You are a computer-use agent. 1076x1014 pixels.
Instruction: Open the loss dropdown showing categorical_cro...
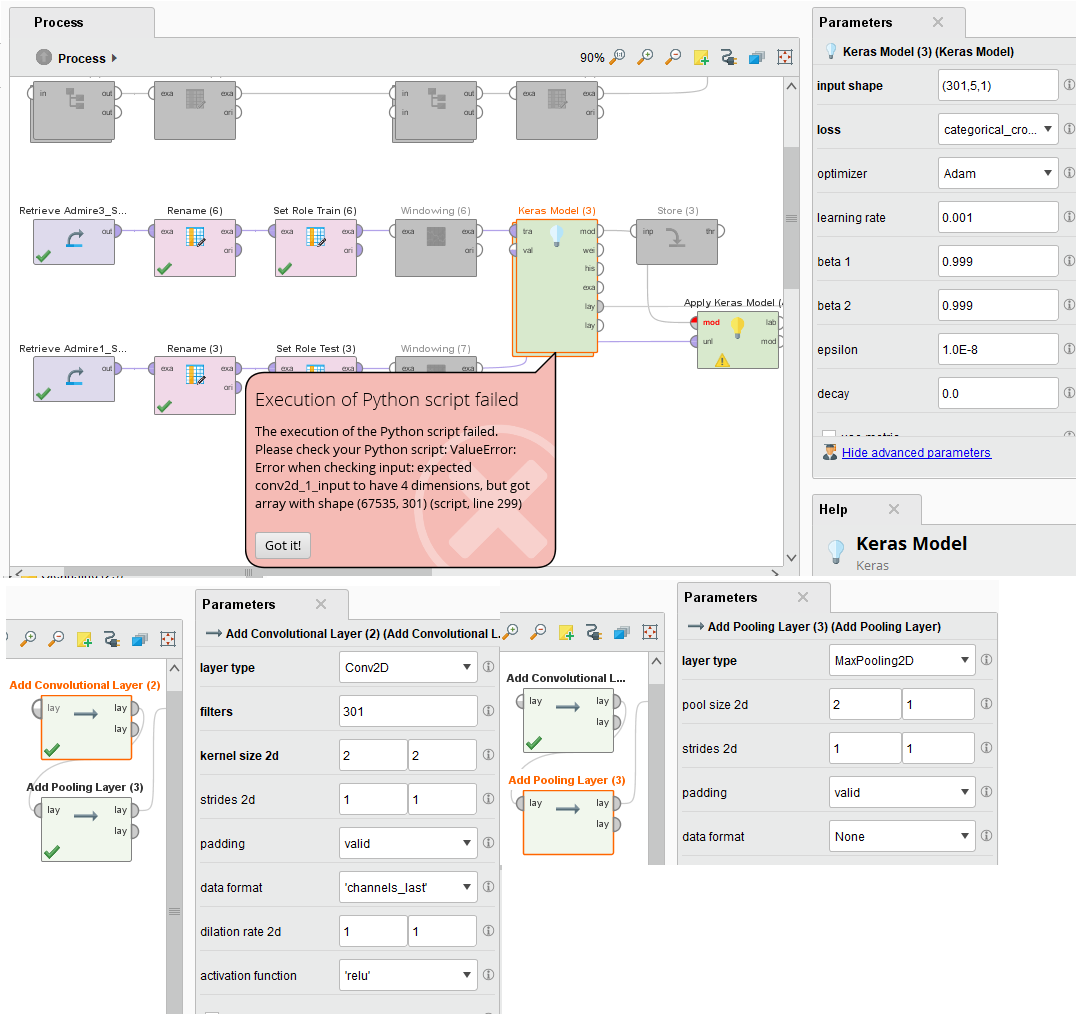click(998, 129)
